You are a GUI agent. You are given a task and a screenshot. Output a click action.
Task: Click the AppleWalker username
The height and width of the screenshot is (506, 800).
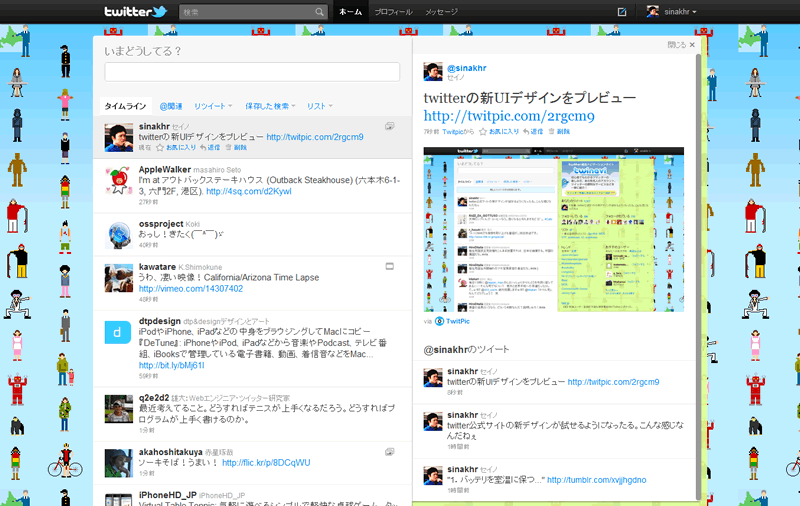pos(165,169)
